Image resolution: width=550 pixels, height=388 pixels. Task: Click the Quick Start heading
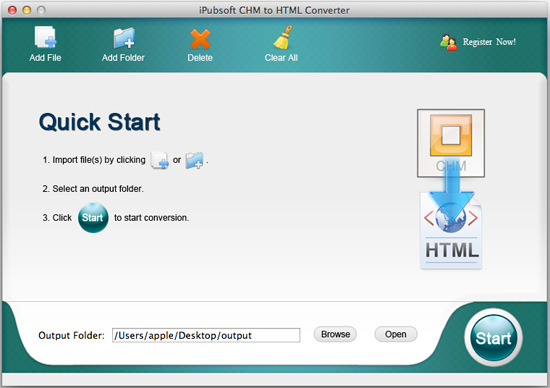tap(100, 122)
